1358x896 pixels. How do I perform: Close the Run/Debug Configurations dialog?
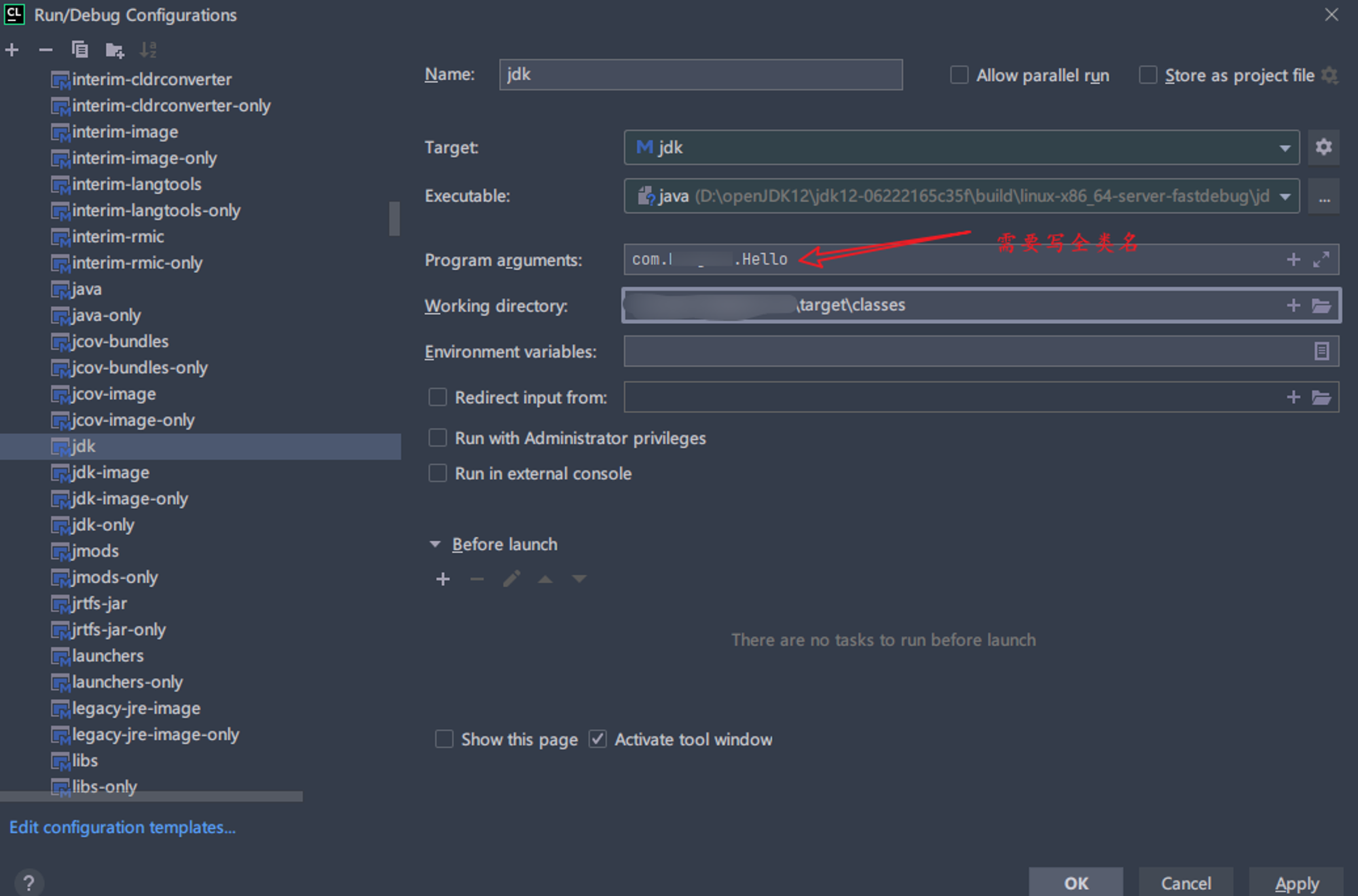(x=1332, y=14)
